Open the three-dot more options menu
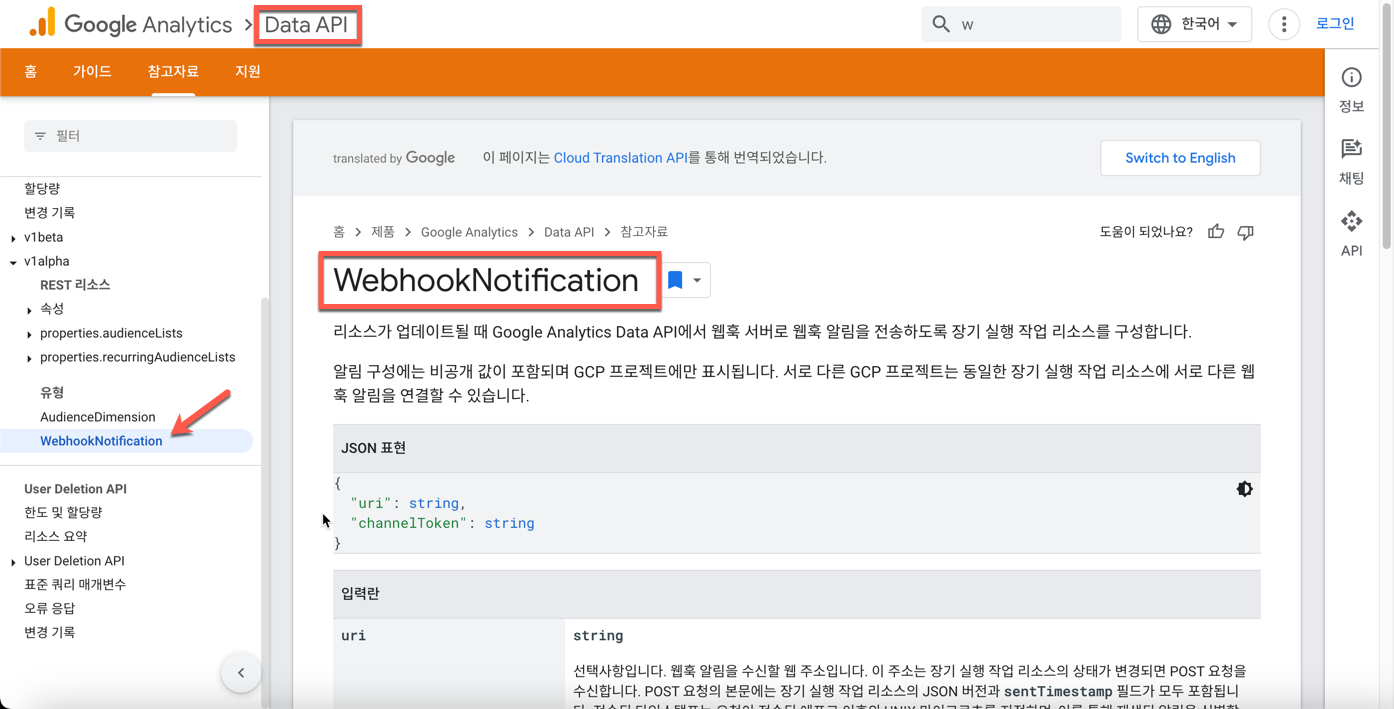The width and height of the screenshot is (1394, 709). coord(1284,24)
